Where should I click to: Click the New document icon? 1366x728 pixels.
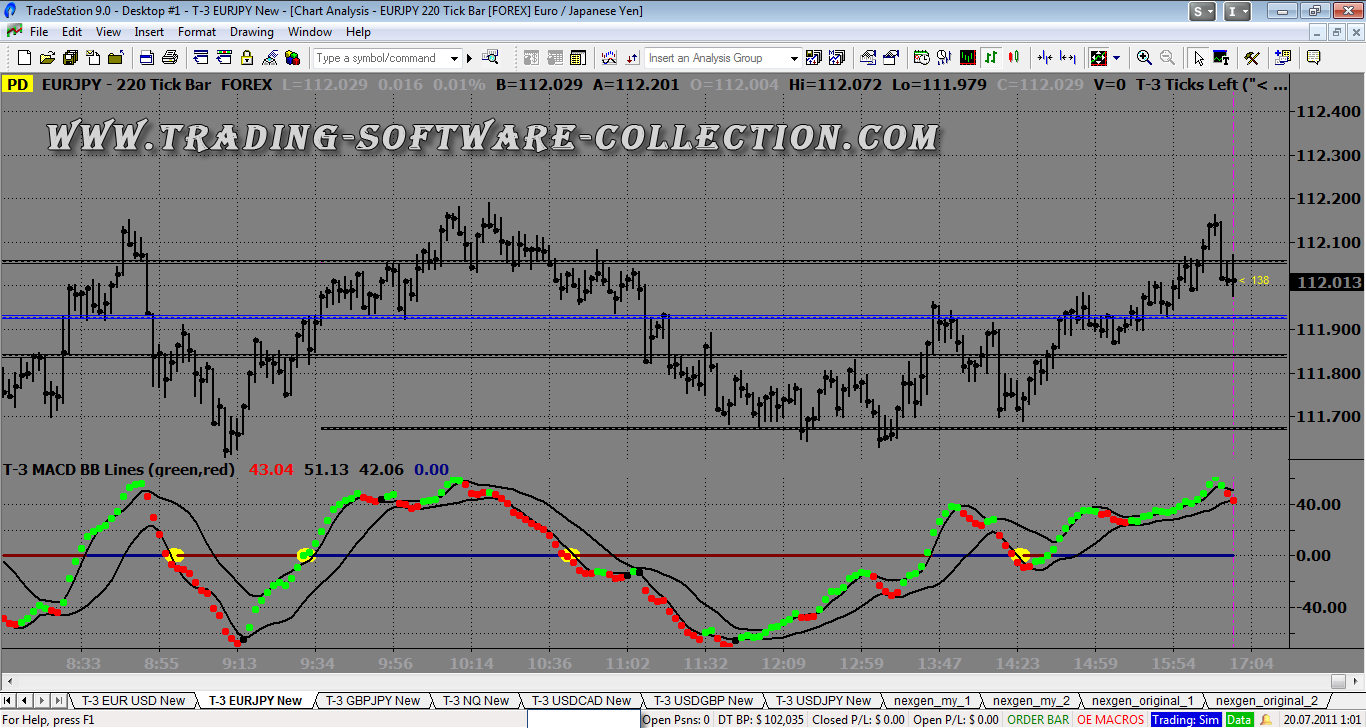click(x=26, y=58)
